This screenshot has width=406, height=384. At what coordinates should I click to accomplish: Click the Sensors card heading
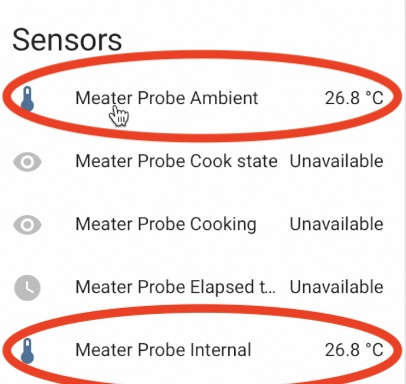pos(67,40)
